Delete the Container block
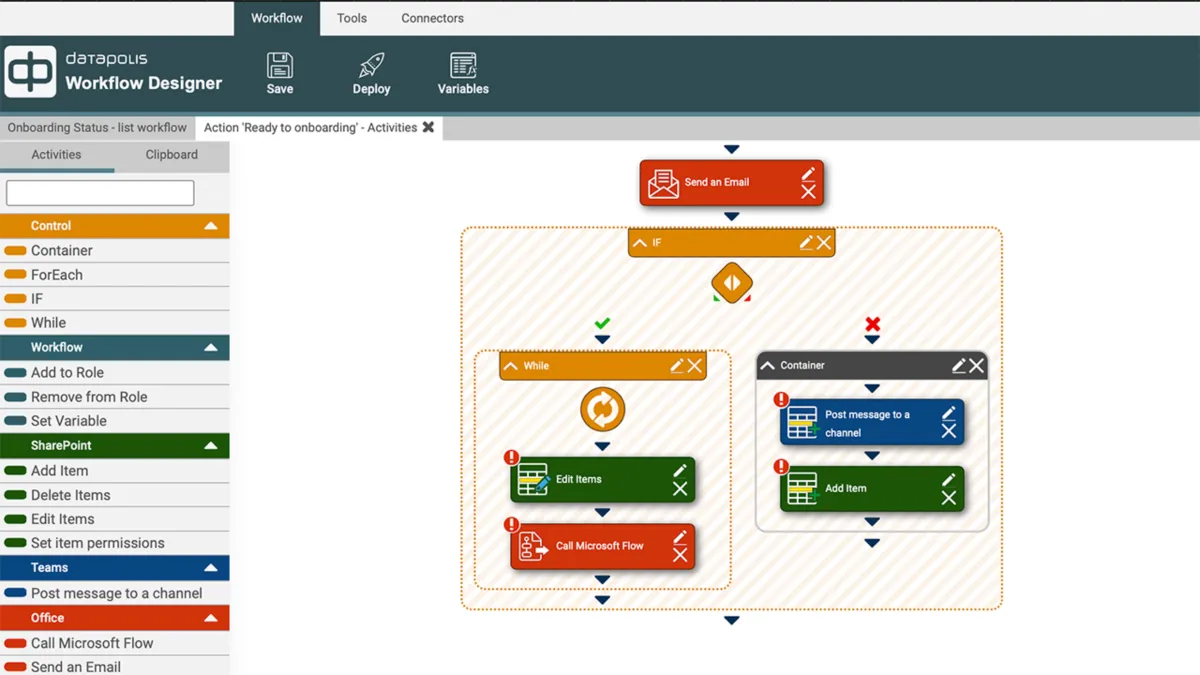Viewport: 1200px width, 675px height. click(x=976, y=365)
